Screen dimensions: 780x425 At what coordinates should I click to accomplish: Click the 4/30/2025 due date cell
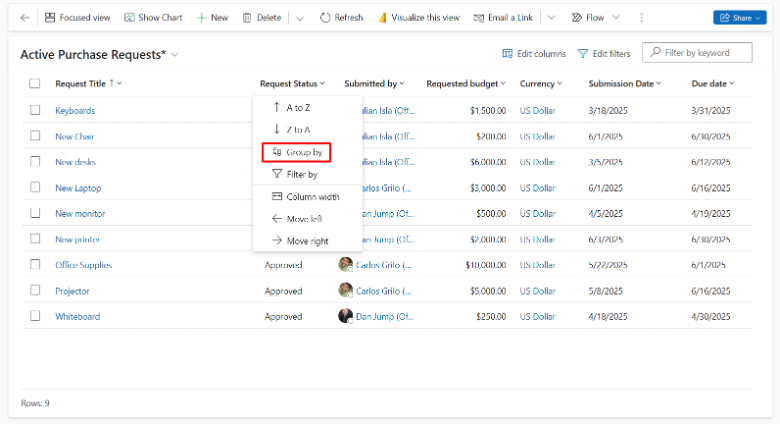(x=710, y=317)
